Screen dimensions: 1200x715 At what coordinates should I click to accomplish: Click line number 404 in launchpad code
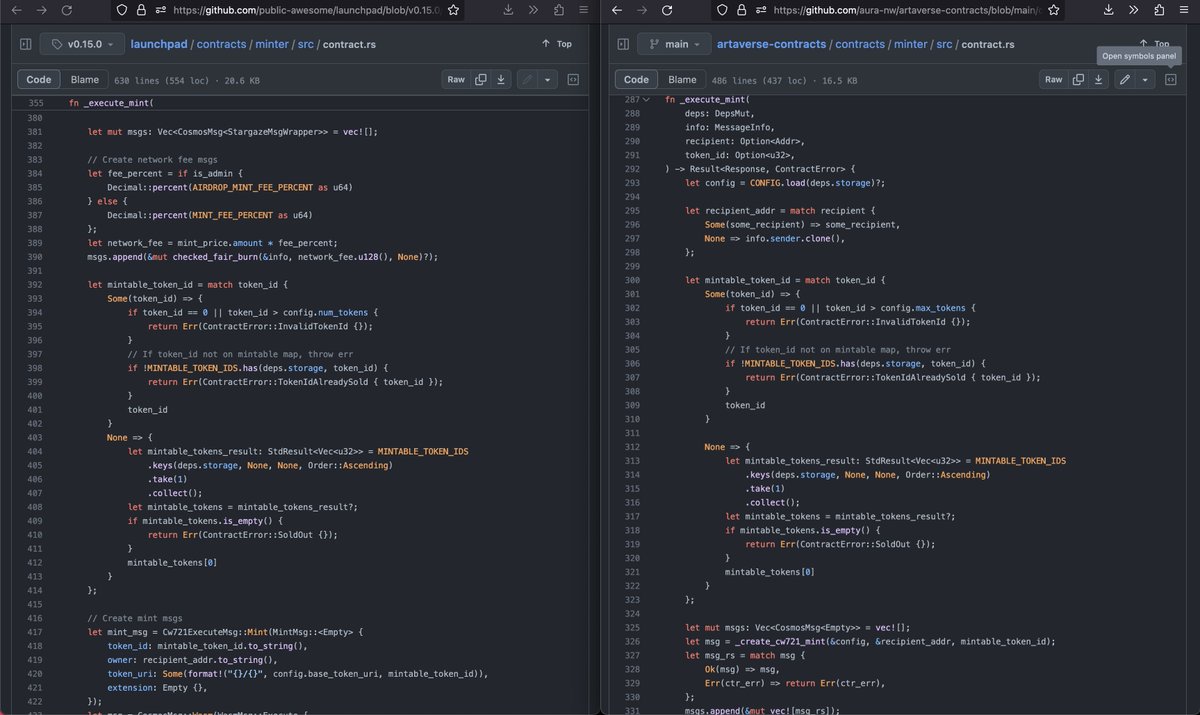coord(36,451)
